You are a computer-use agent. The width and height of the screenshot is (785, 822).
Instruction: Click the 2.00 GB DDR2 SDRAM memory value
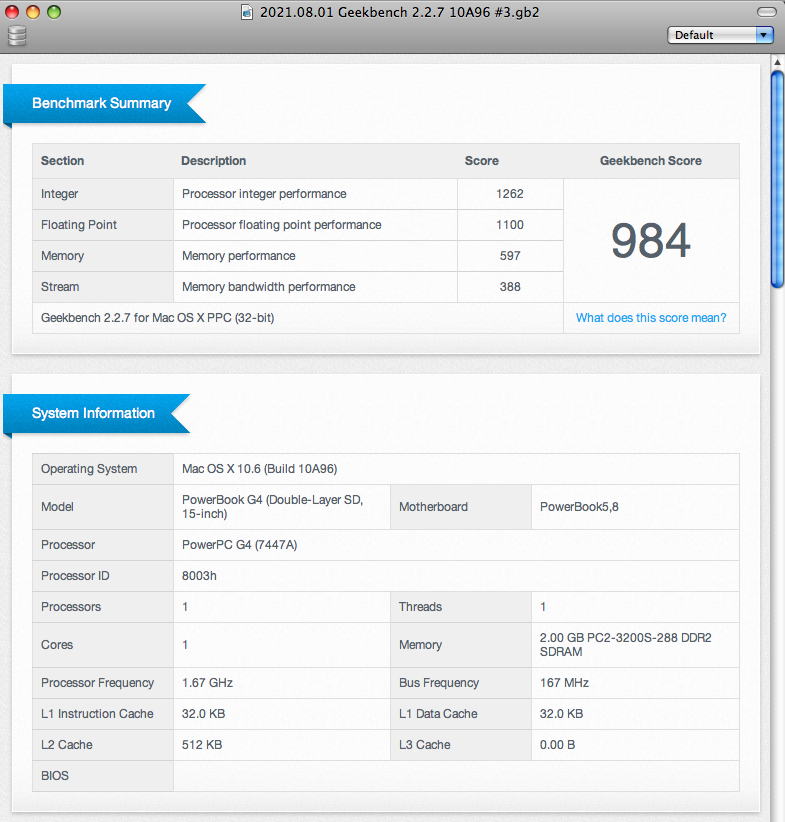tap(626, 644)
